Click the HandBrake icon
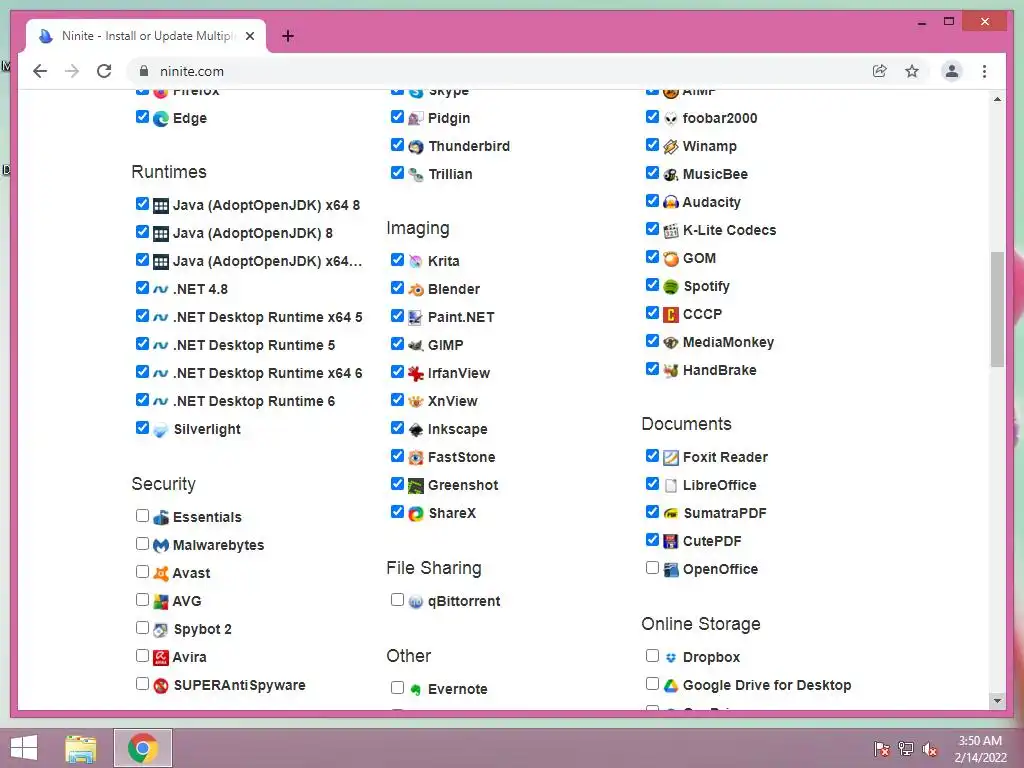The image size is (1024, 768). [671, 370]
